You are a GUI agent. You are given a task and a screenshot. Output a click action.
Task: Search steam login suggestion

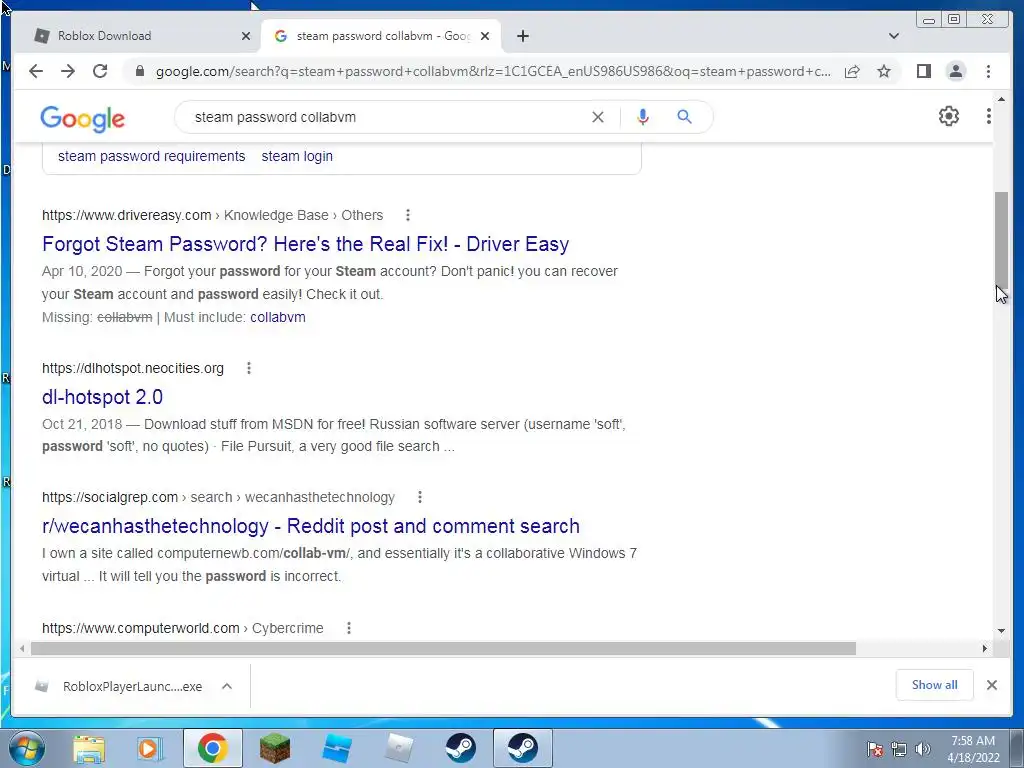coord(297,156)
